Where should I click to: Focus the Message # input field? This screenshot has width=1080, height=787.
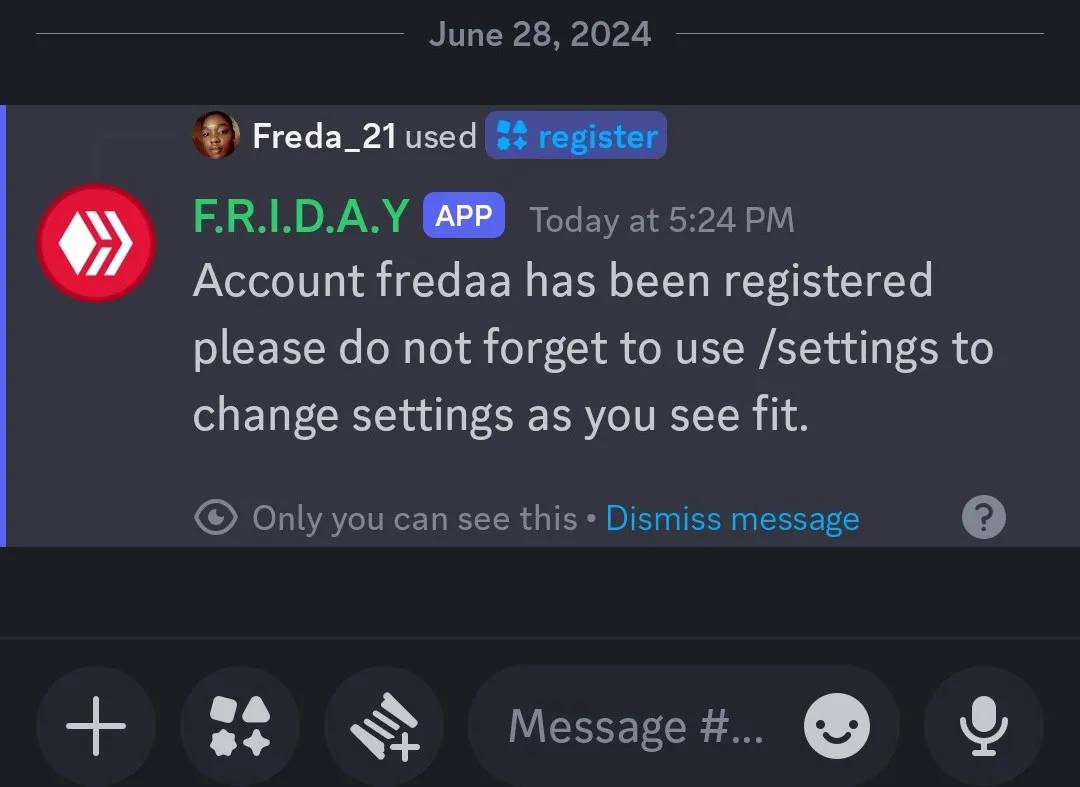tap(636, 726)
